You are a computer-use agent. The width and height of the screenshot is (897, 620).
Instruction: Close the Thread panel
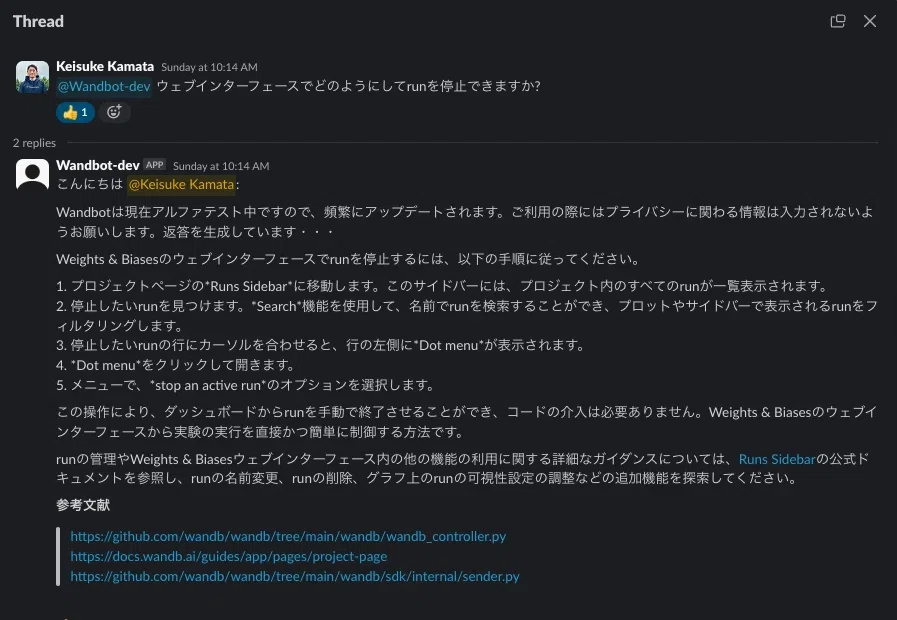click(870, 21)
